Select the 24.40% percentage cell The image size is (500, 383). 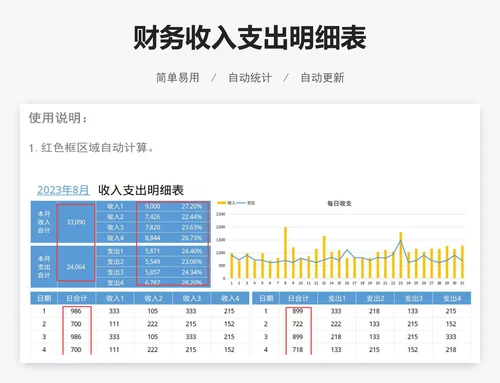coord(192,251)
